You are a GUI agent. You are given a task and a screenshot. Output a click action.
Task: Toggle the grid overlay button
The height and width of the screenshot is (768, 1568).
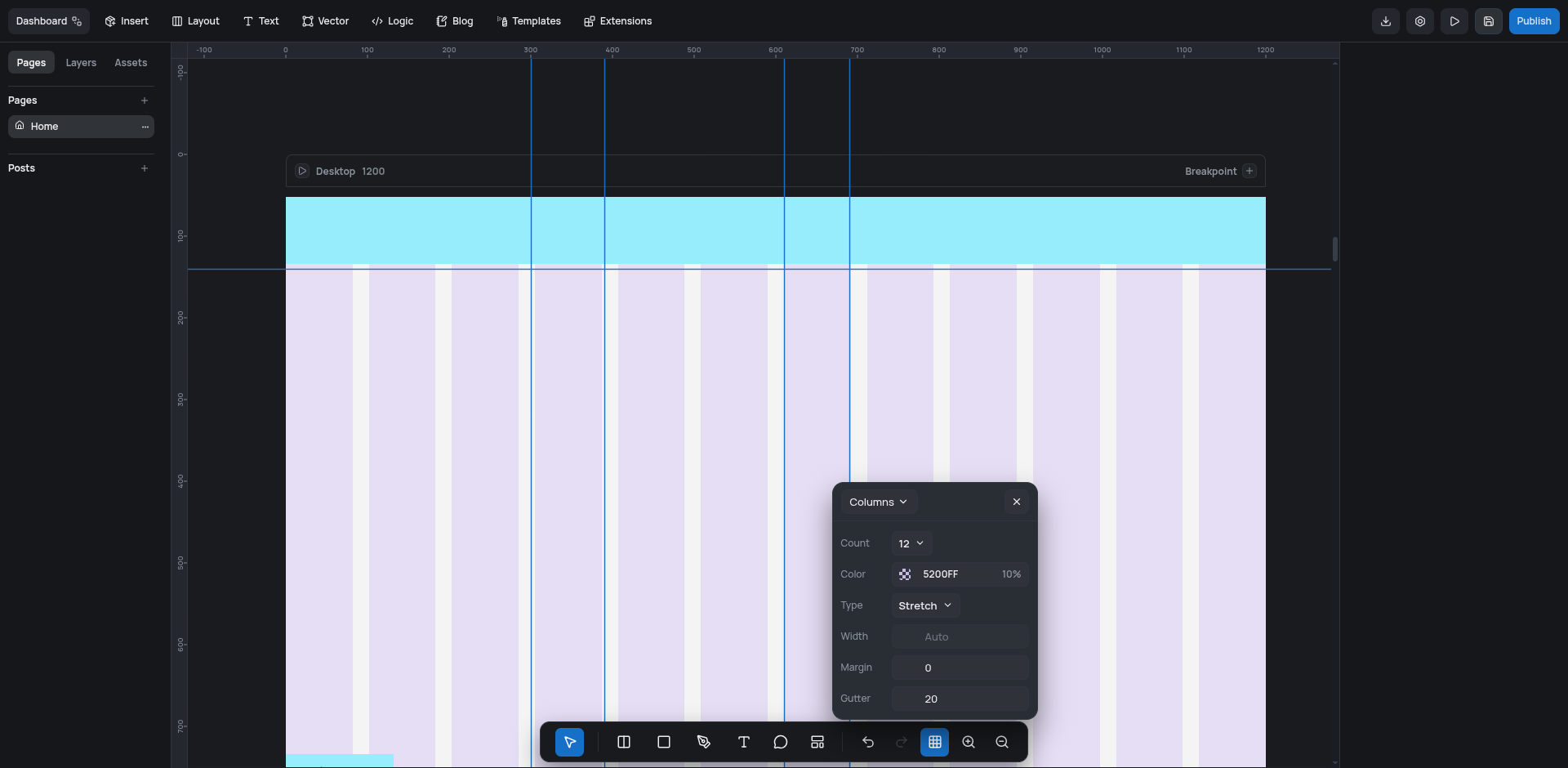935,742
